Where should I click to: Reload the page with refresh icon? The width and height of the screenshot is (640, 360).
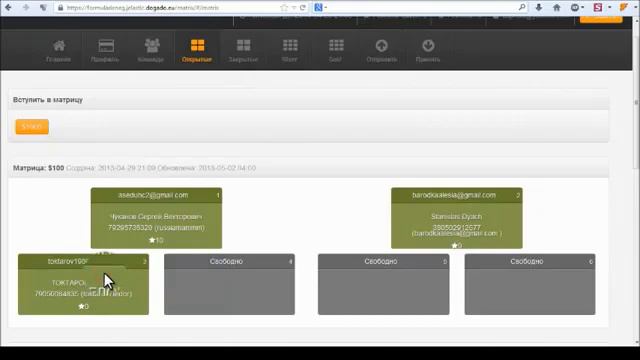[x=303, y=8]
